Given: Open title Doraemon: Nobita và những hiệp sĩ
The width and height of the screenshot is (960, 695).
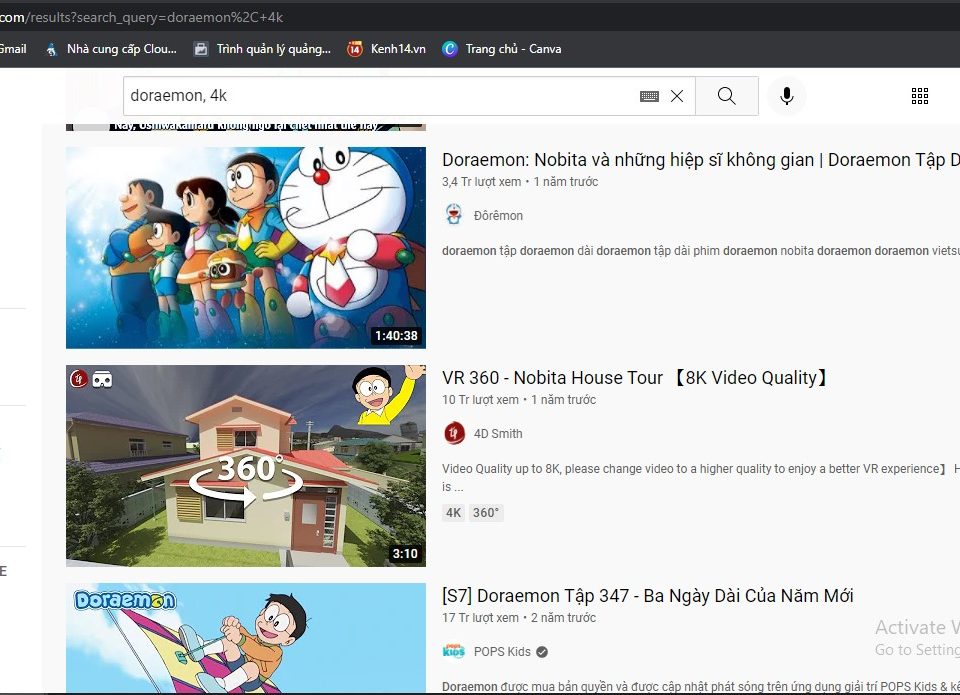Looking at the screenshot, I should (x=700, y=160).
